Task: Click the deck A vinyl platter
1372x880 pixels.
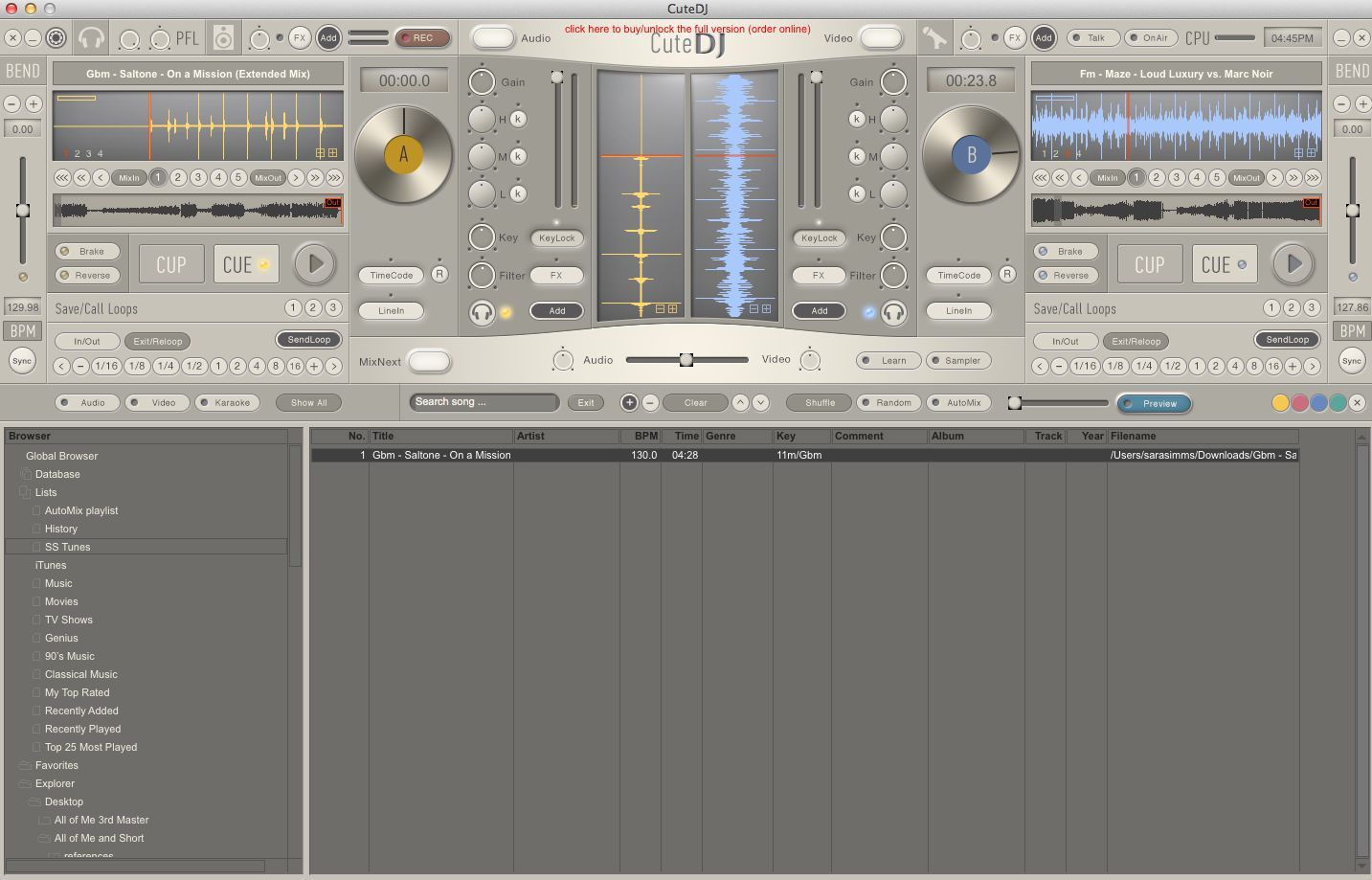Action: [403, 155]
